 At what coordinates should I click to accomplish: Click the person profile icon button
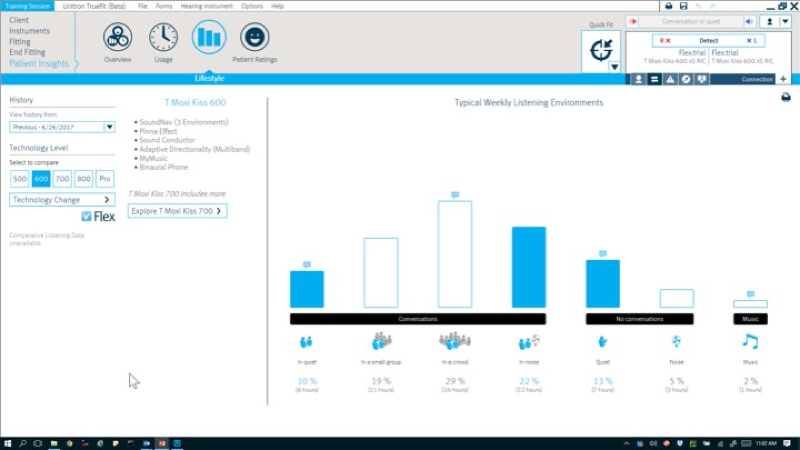coord(769,21)
